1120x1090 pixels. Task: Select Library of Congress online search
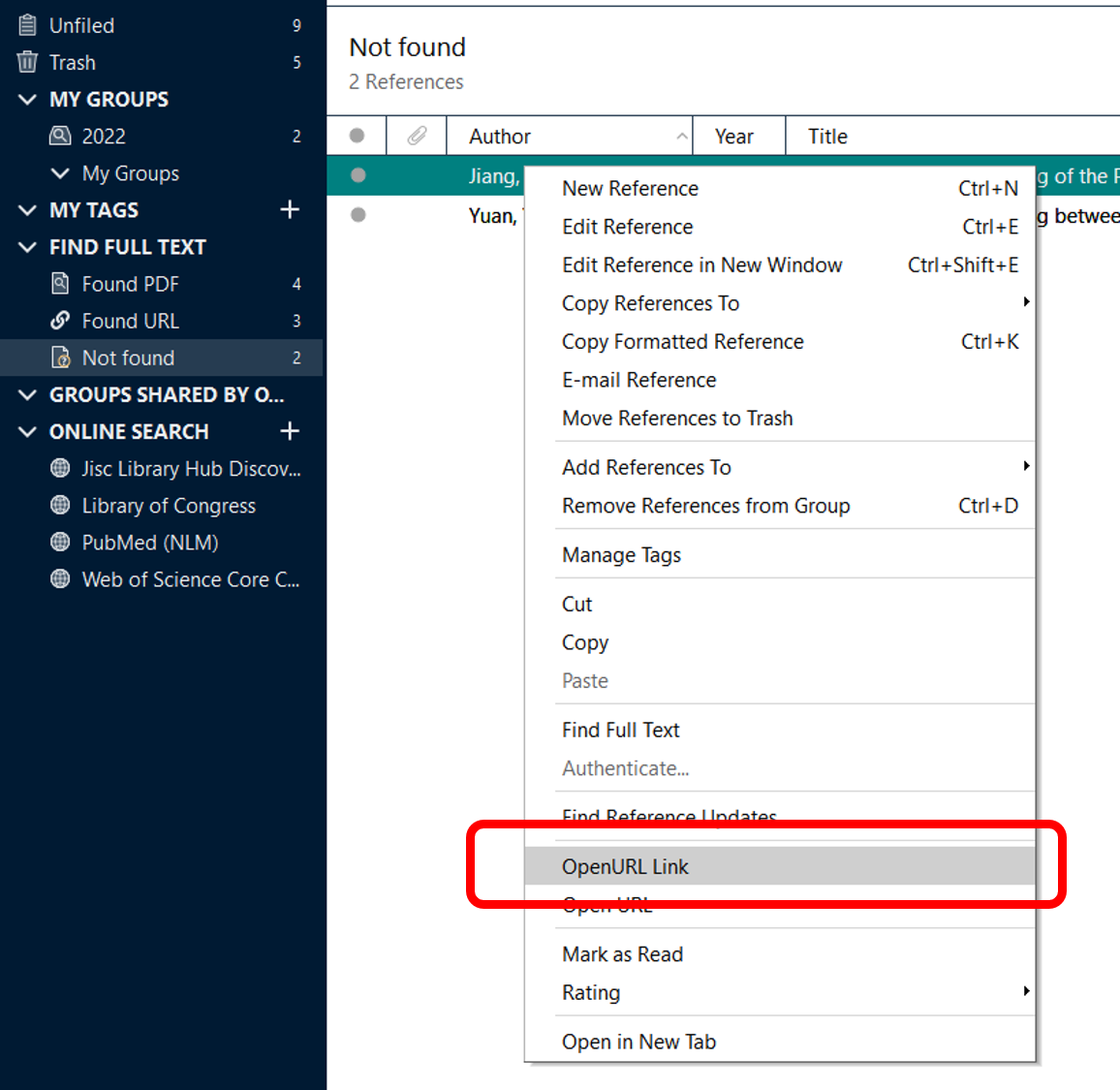(x=161, y=506)
